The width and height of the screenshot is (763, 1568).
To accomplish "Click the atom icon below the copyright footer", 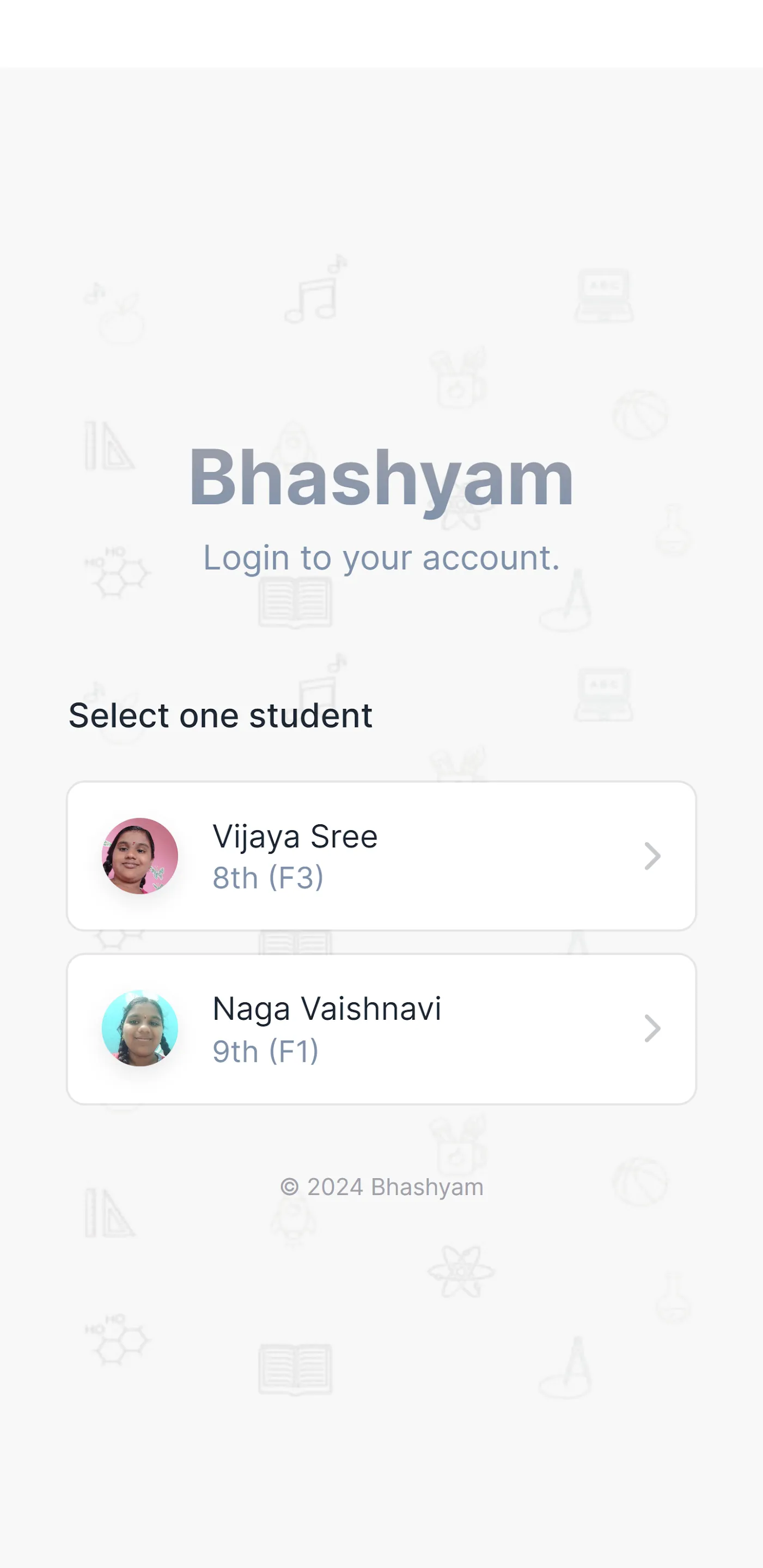I will click(461, 1271).
